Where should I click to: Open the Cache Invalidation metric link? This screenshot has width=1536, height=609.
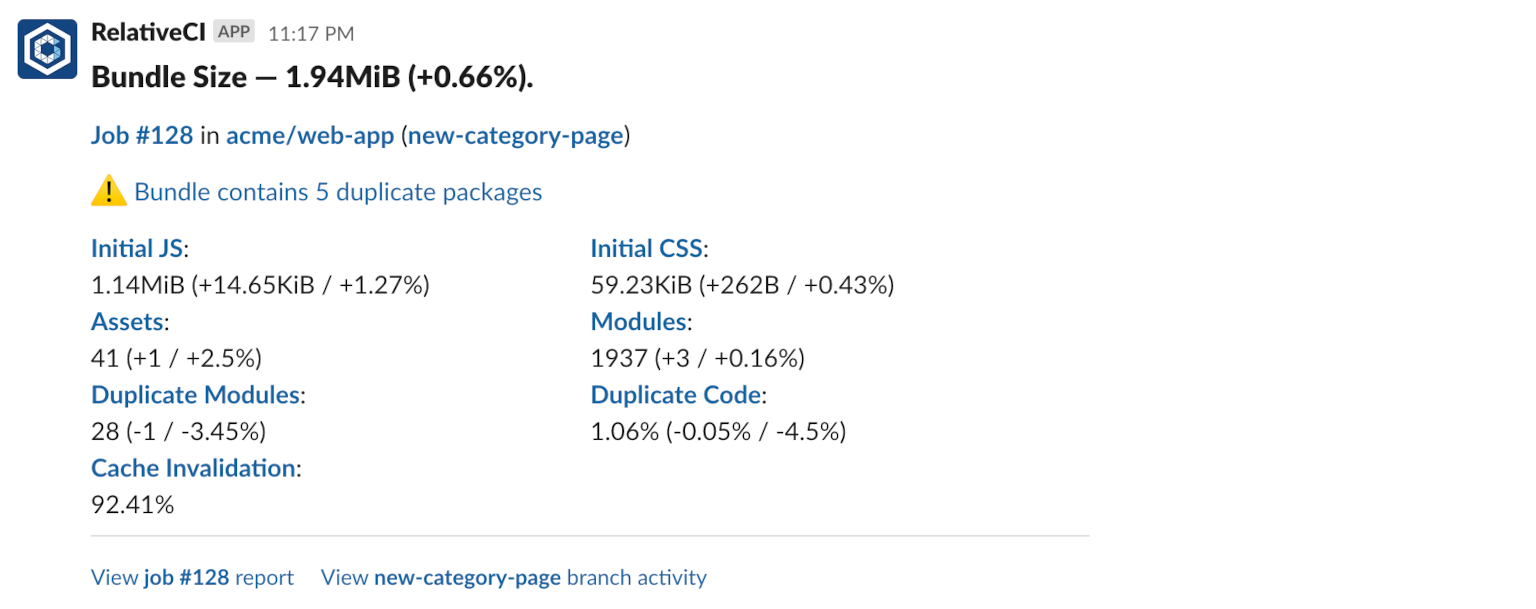pos(193,468)
